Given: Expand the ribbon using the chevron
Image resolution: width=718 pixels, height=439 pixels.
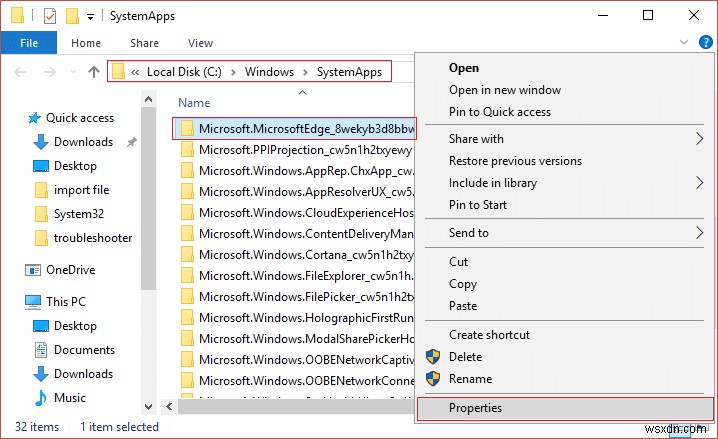Looking at the screenshot, I should pos(683,43).
